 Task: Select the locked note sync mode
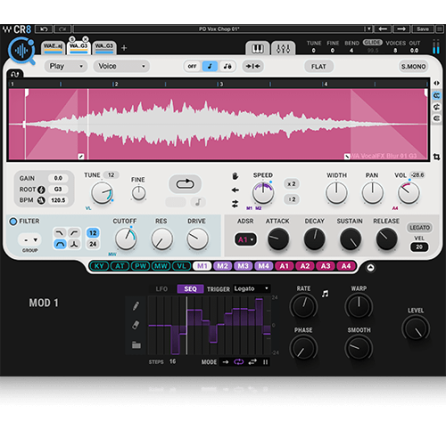[x=228, y=66]
